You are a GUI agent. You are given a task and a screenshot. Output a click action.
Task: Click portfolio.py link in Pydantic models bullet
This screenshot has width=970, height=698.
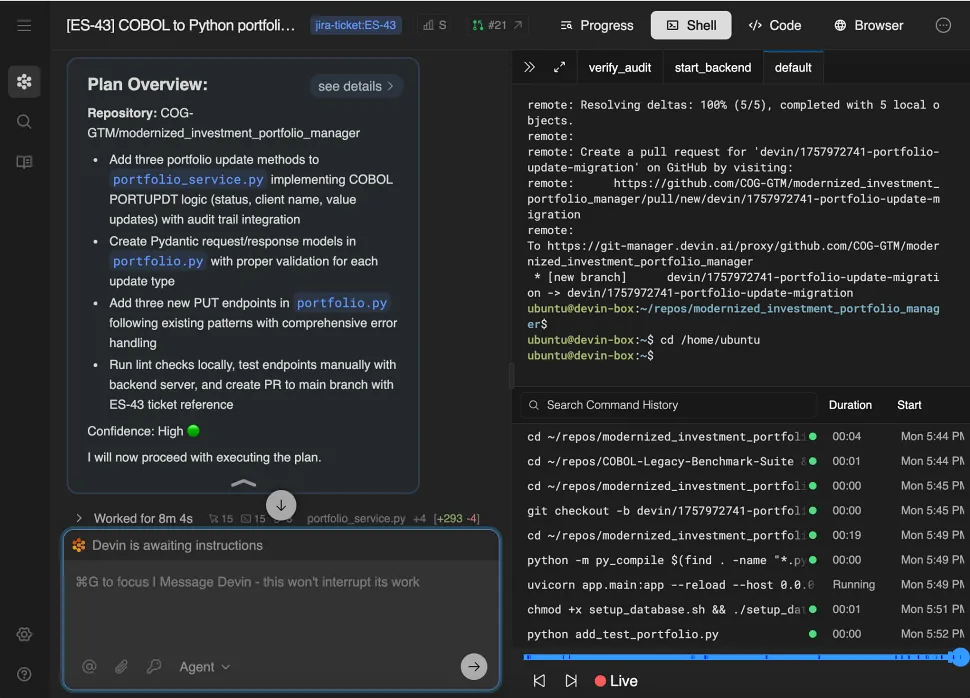point(158,261)
